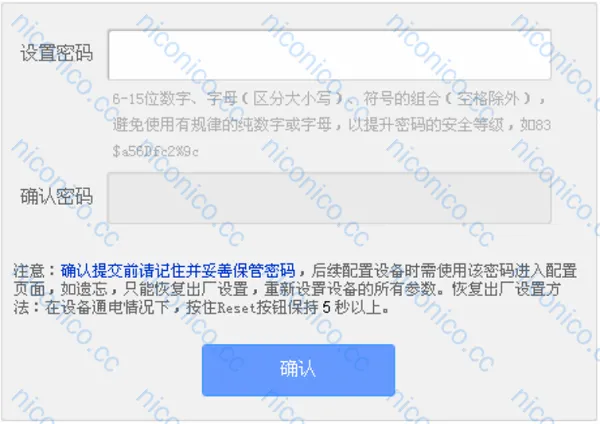Click the 5 秒以上 text in the note

coord(352,308)
